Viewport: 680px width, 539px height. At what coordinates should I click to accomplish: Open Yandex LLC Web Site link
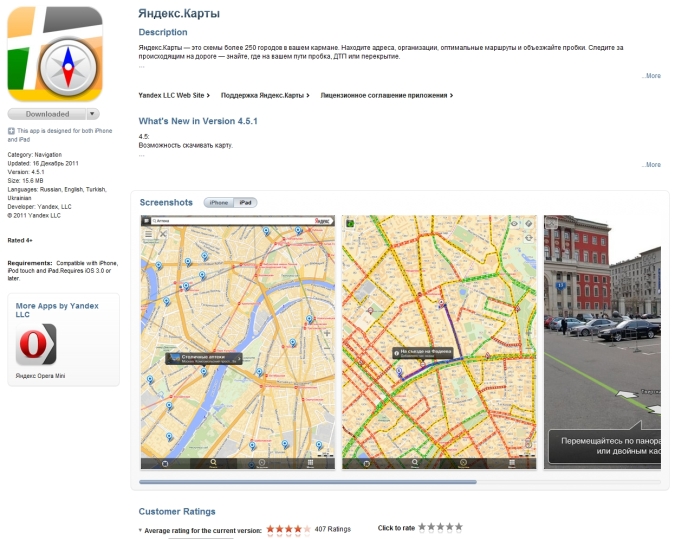[172, 95]
